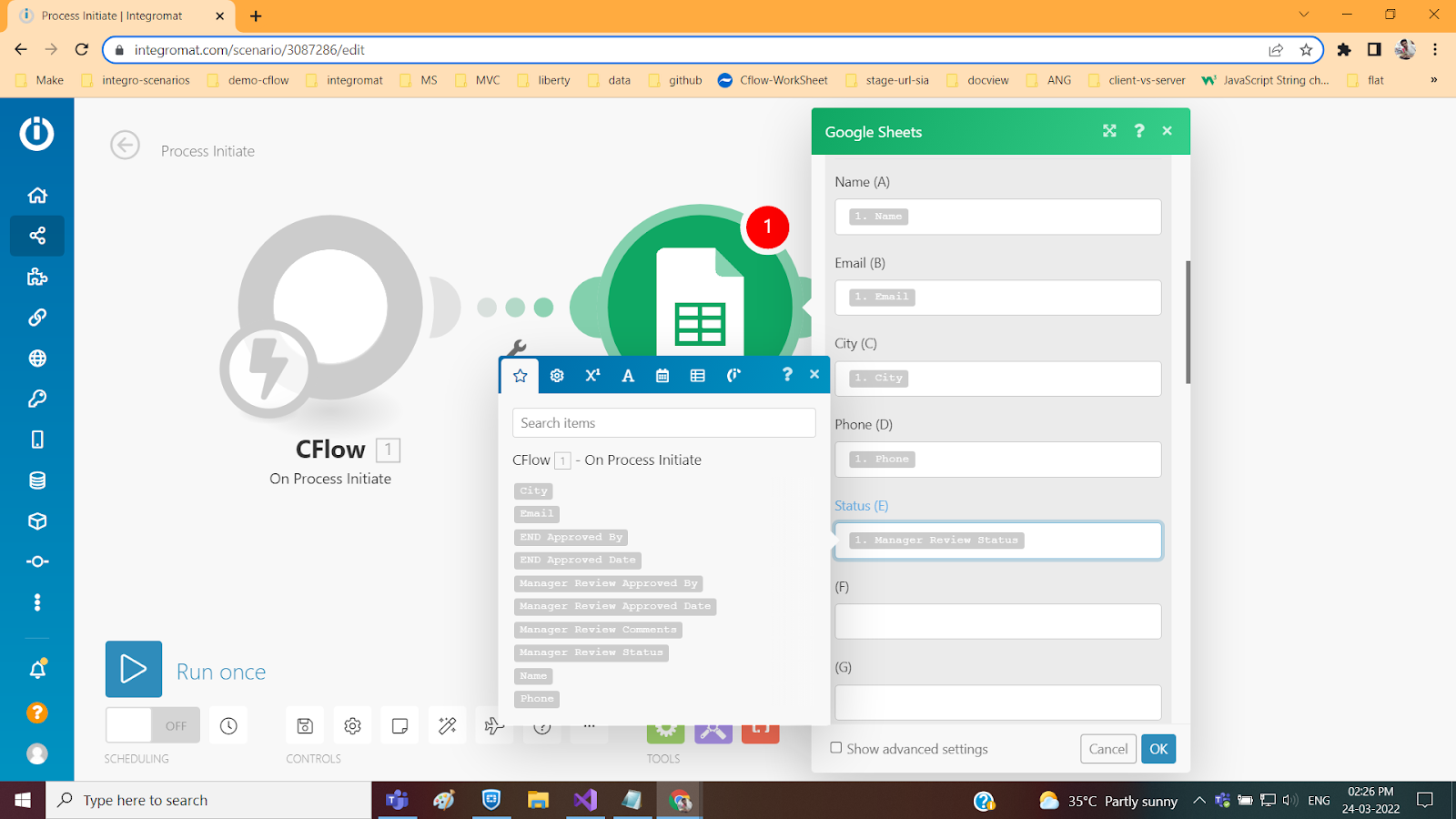The height and width of the screenshot is (819, 1456).
Task: Click the City (C) input field
Action: 998,379
